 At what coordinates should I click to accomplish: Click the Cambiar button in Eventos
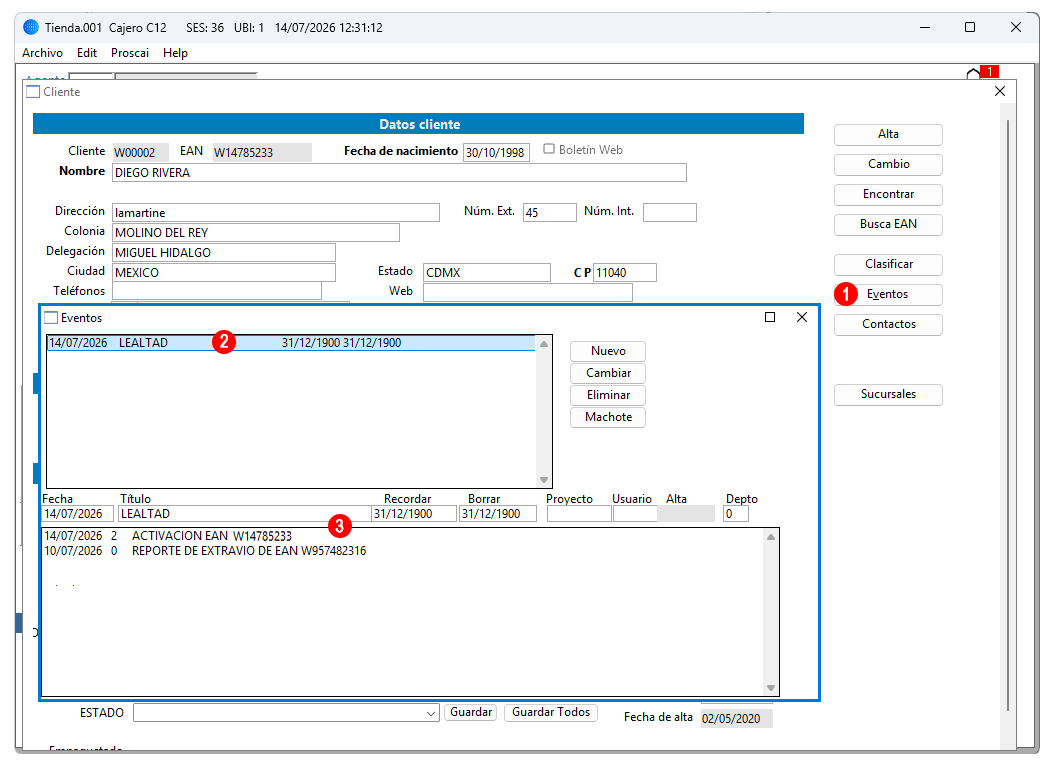tap(608, 373)
